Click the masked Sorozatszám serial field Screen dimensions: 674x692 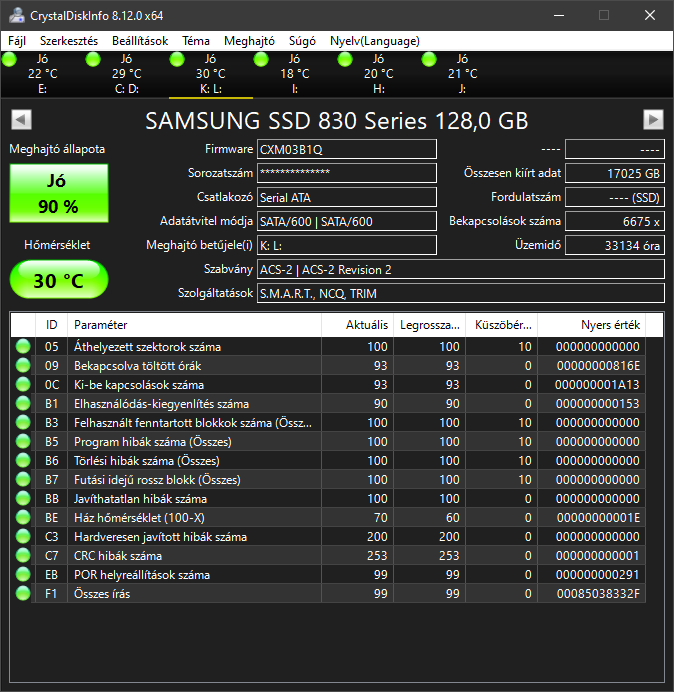point(347,173)
